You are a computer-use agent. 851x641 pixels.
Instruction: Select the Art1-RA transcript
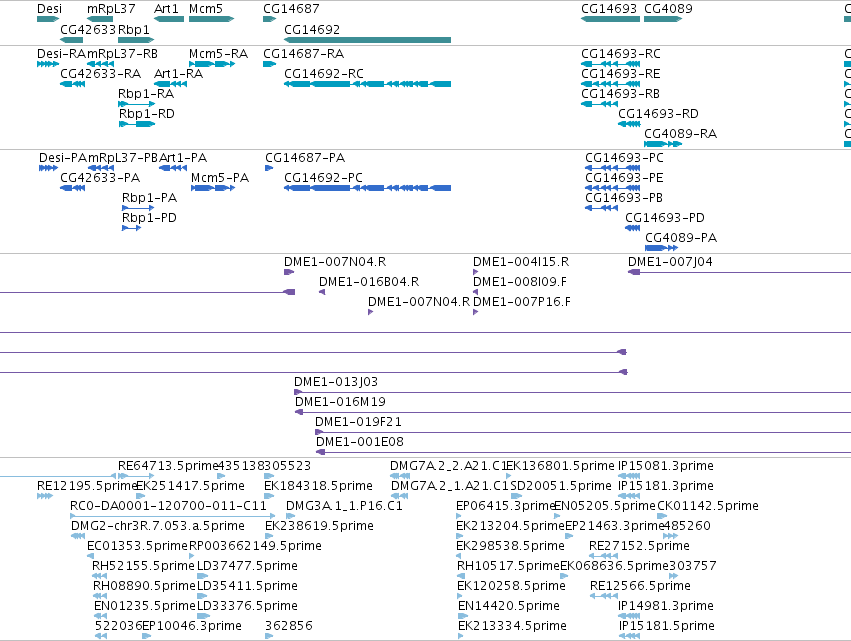(170, 84)
